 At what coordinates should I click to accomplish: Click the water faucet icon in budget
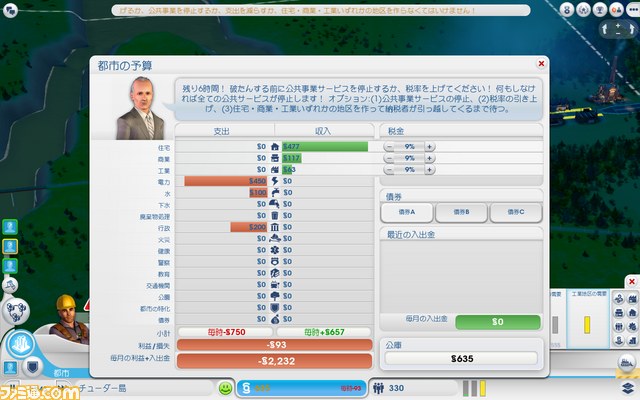point(275,192)
